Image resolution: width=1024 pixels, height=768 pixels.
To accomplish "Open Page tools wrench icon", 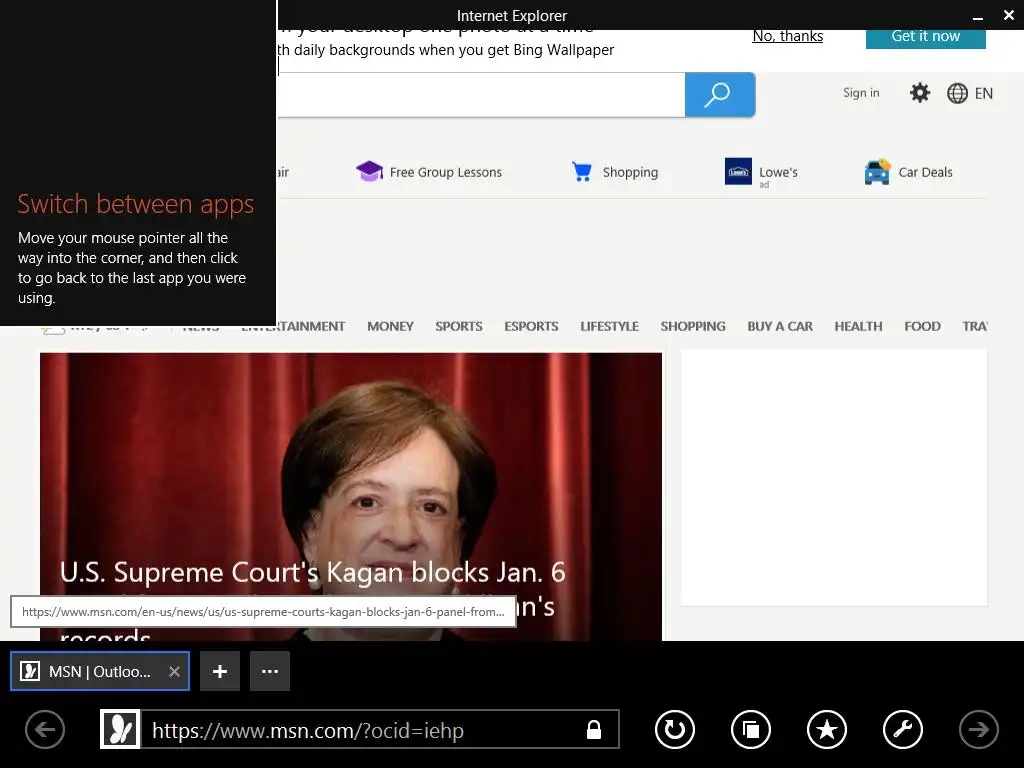I will pyautogui.click(x=903, y=729).
